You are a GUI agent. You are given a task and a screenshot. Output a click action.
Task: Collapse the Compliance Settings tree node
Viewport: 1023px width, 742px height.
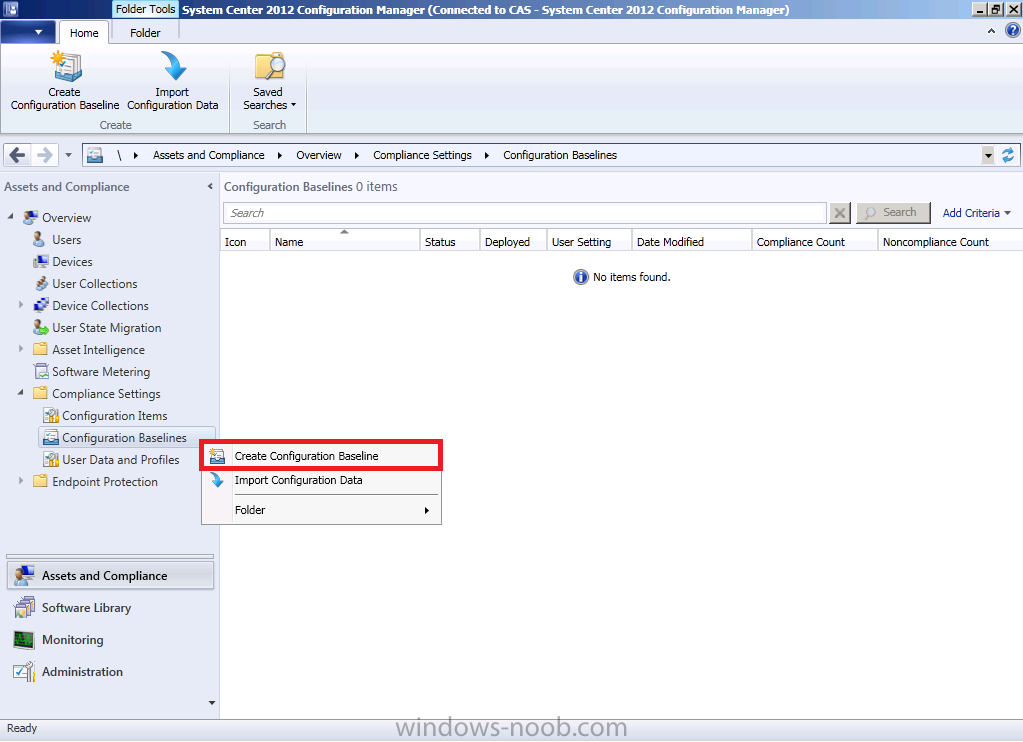click(21, 392)
